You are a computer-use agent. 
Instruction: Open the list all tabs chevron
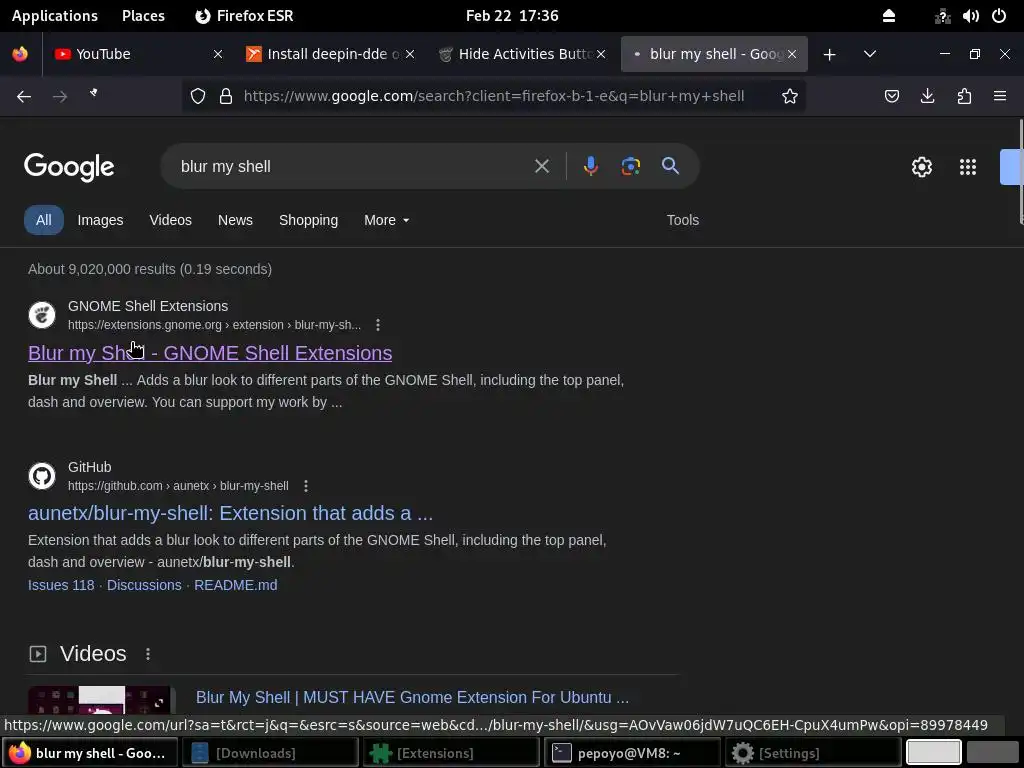click(x=869, y=54)
